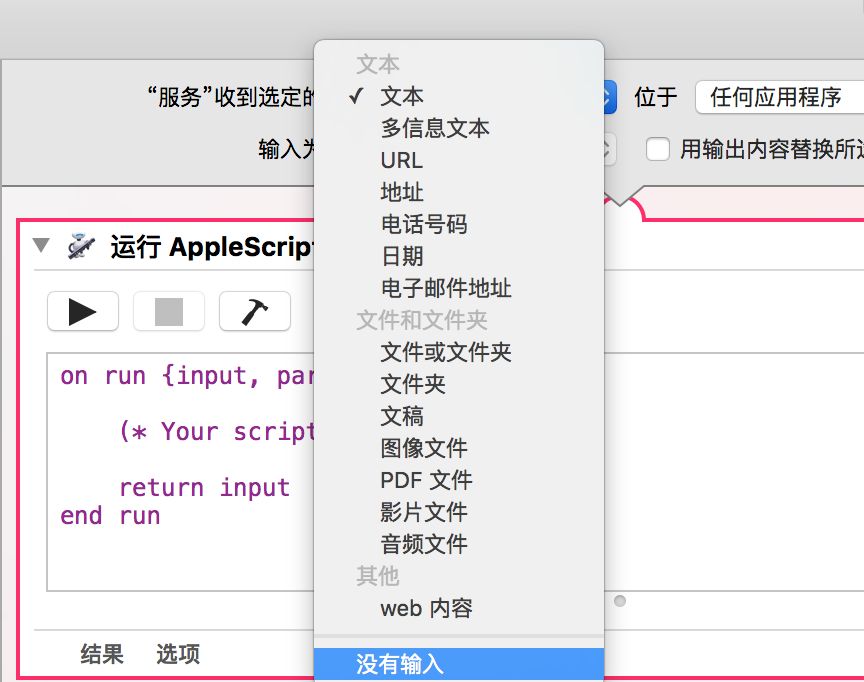The width and height of the screenshot is (864, 682).
Task: Run the AppleScript with the play button
Action: (83, 312)
